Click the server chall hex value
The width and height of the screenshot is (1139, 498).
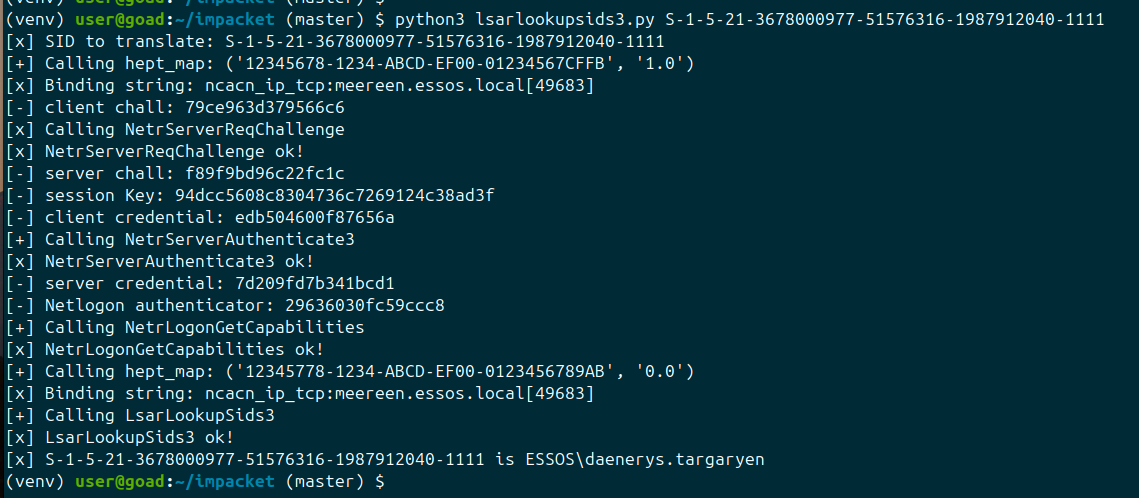pyautogui.click(x=265, y=174)
